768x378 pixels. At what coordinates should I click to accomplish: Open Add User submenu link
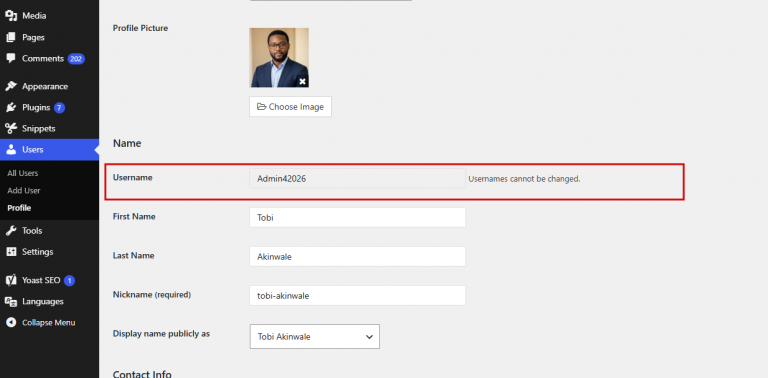tap(24, 190)
